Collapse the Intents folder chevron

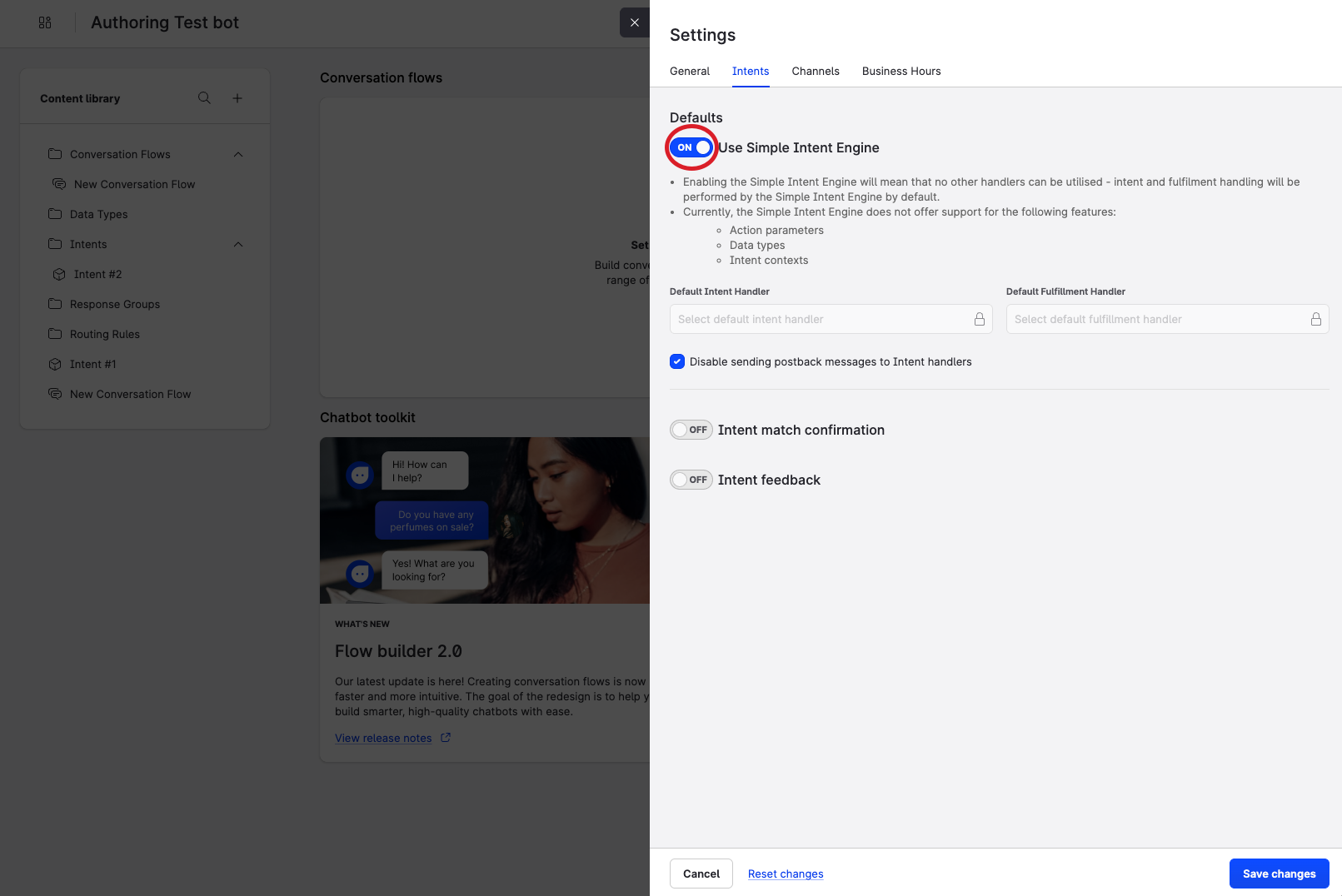238,244
